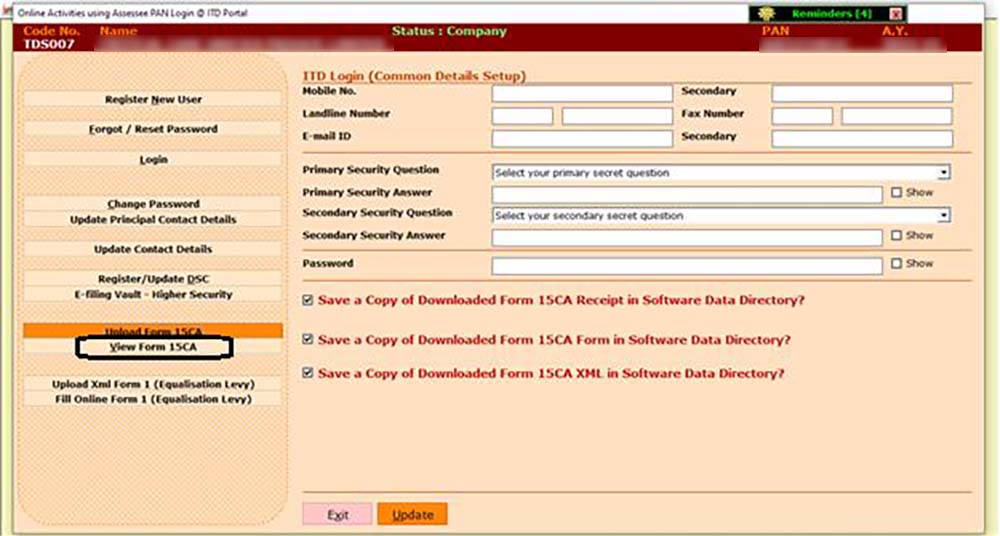Uncheck Save Downloaded Form 15CA Form option
The height and width of the screenshot is (536, 1000).
click(x=308, y=340)
